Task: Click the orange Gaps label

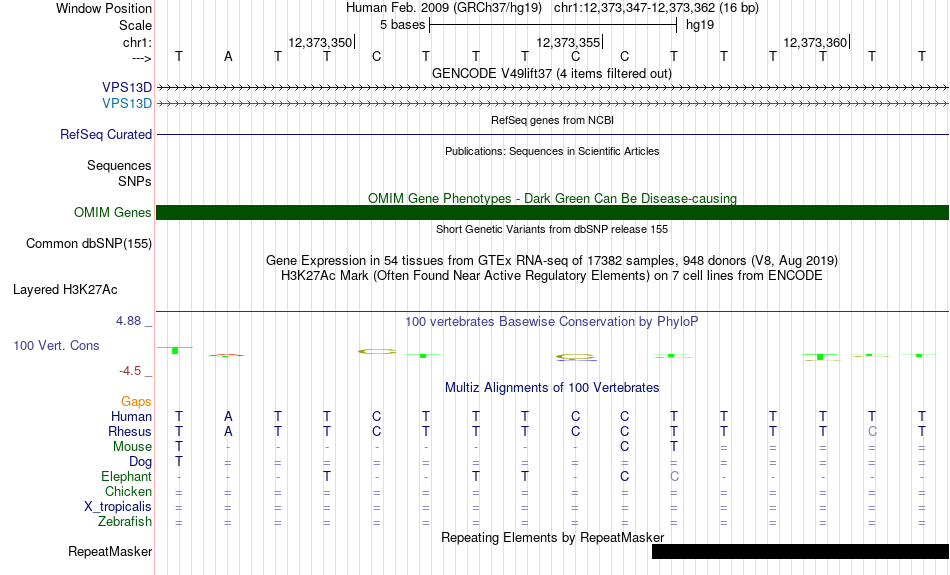Action: (x=136, y=401)
